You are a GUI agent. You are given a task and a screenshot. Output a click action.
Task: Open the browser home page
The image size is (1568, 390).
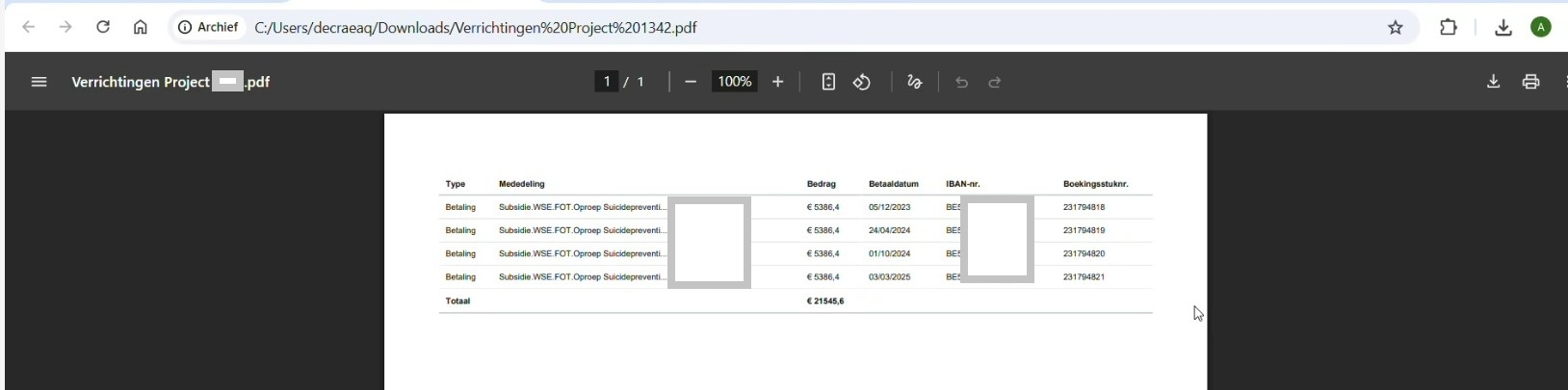click(x=141, y=27)
